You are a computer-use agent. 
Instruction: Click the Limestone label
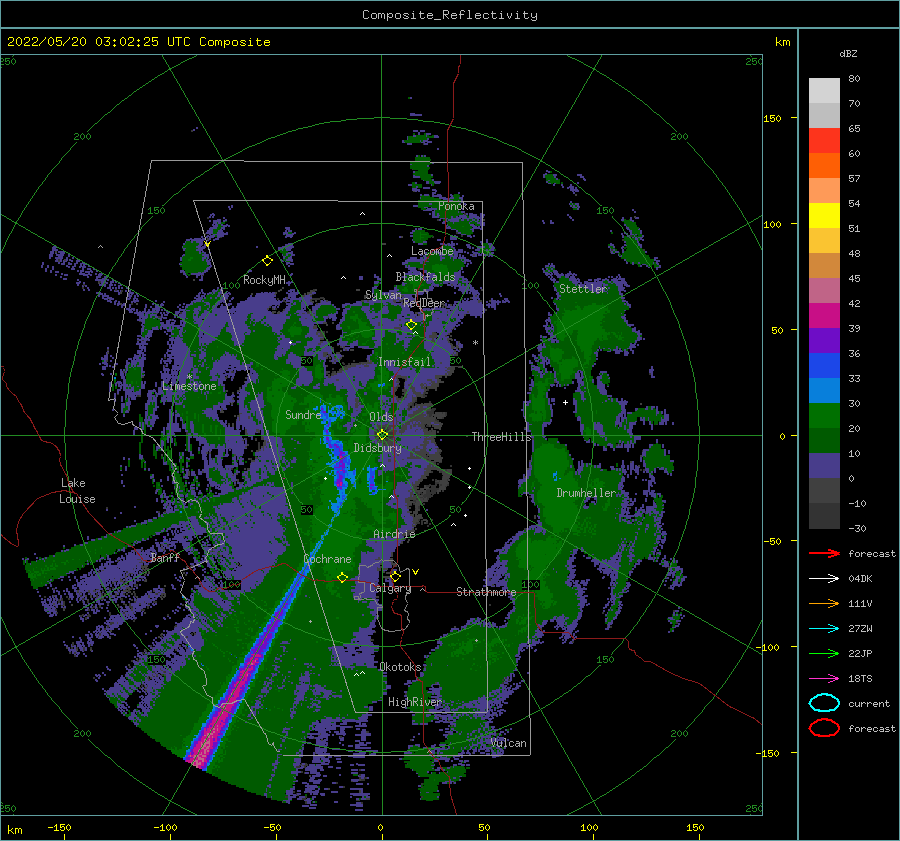[x=189, y=386]
